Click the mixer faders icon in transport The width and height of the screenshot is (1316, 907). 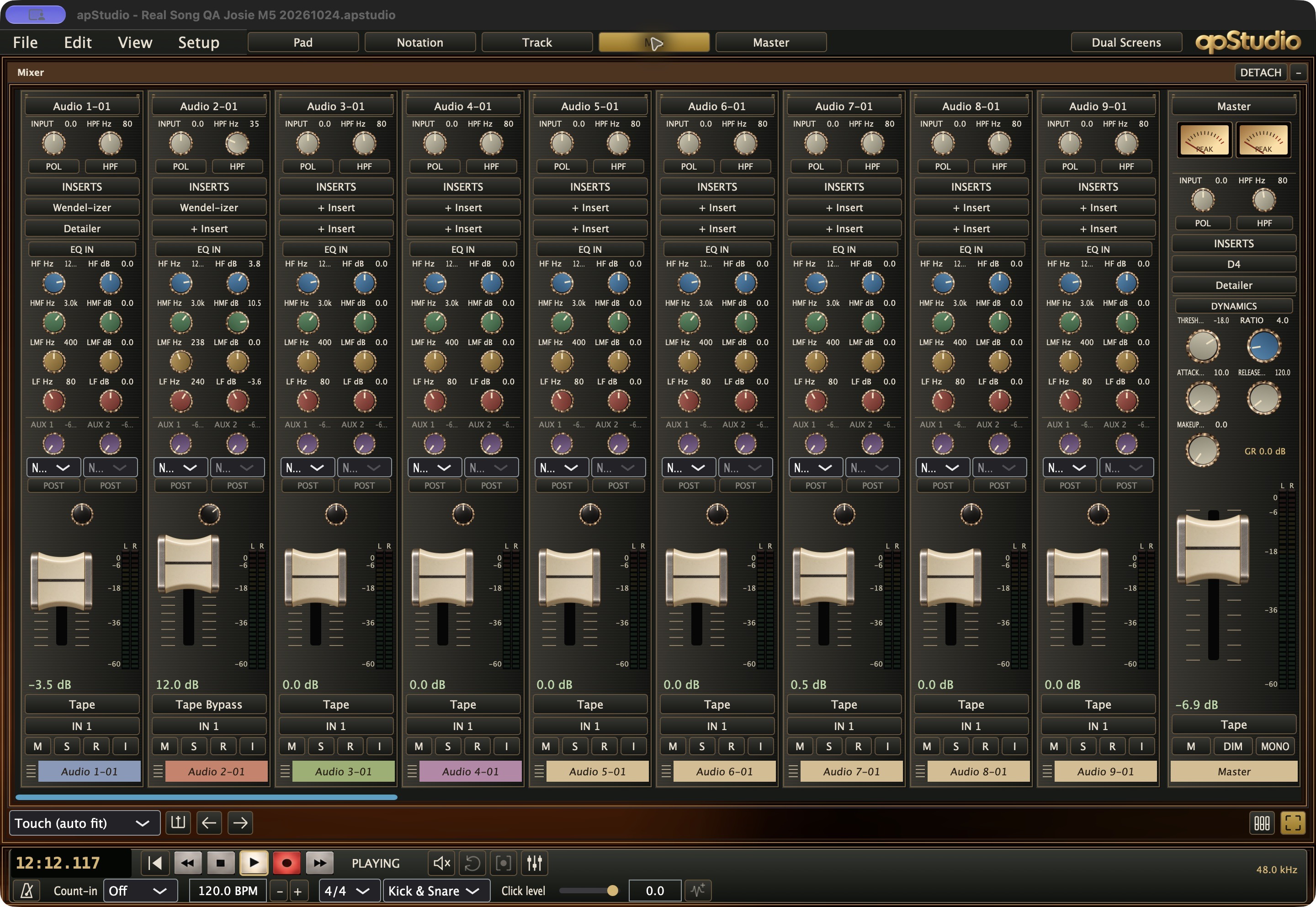pyautogui.click(x=535, y=863)
